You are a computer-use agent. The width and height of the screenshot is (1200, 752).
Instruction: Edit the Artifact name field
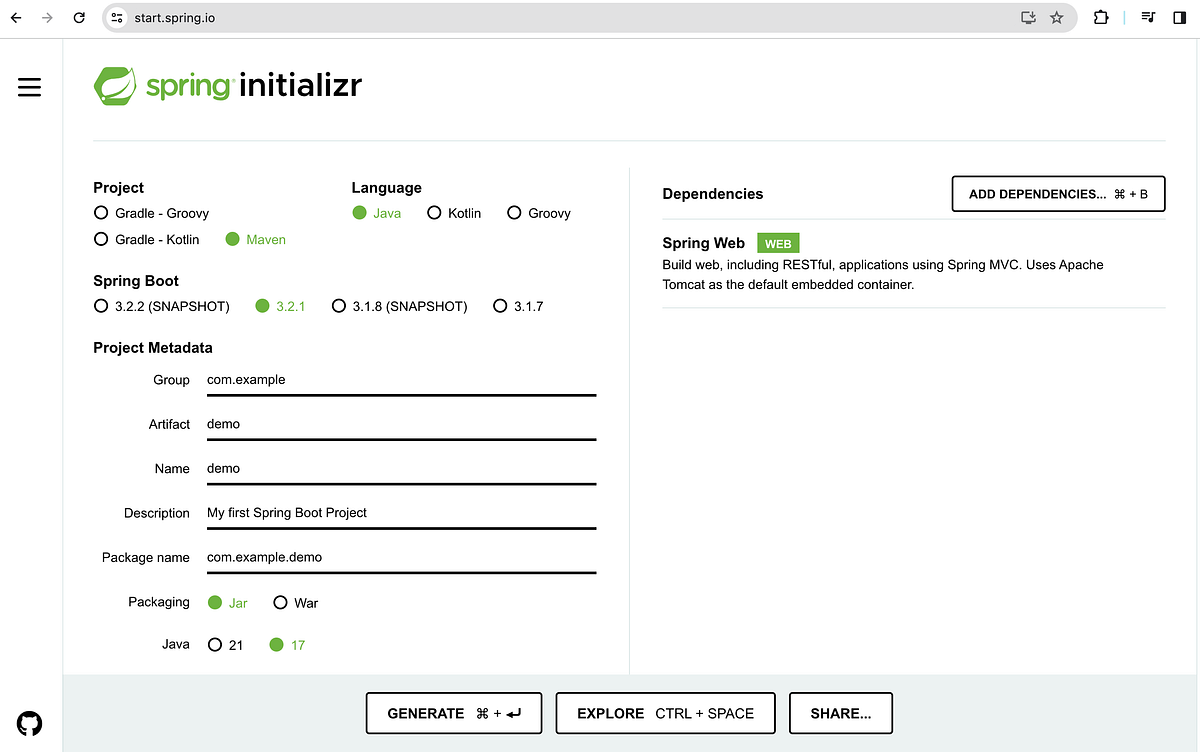400,424
